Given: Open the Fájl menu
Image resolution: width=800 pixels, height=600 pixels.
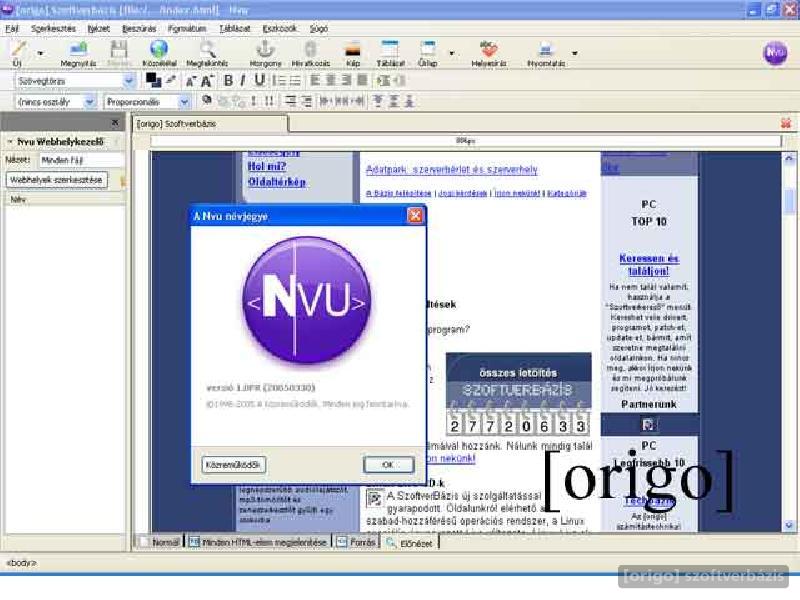Looking at the screenshot, I should [12, 29].
